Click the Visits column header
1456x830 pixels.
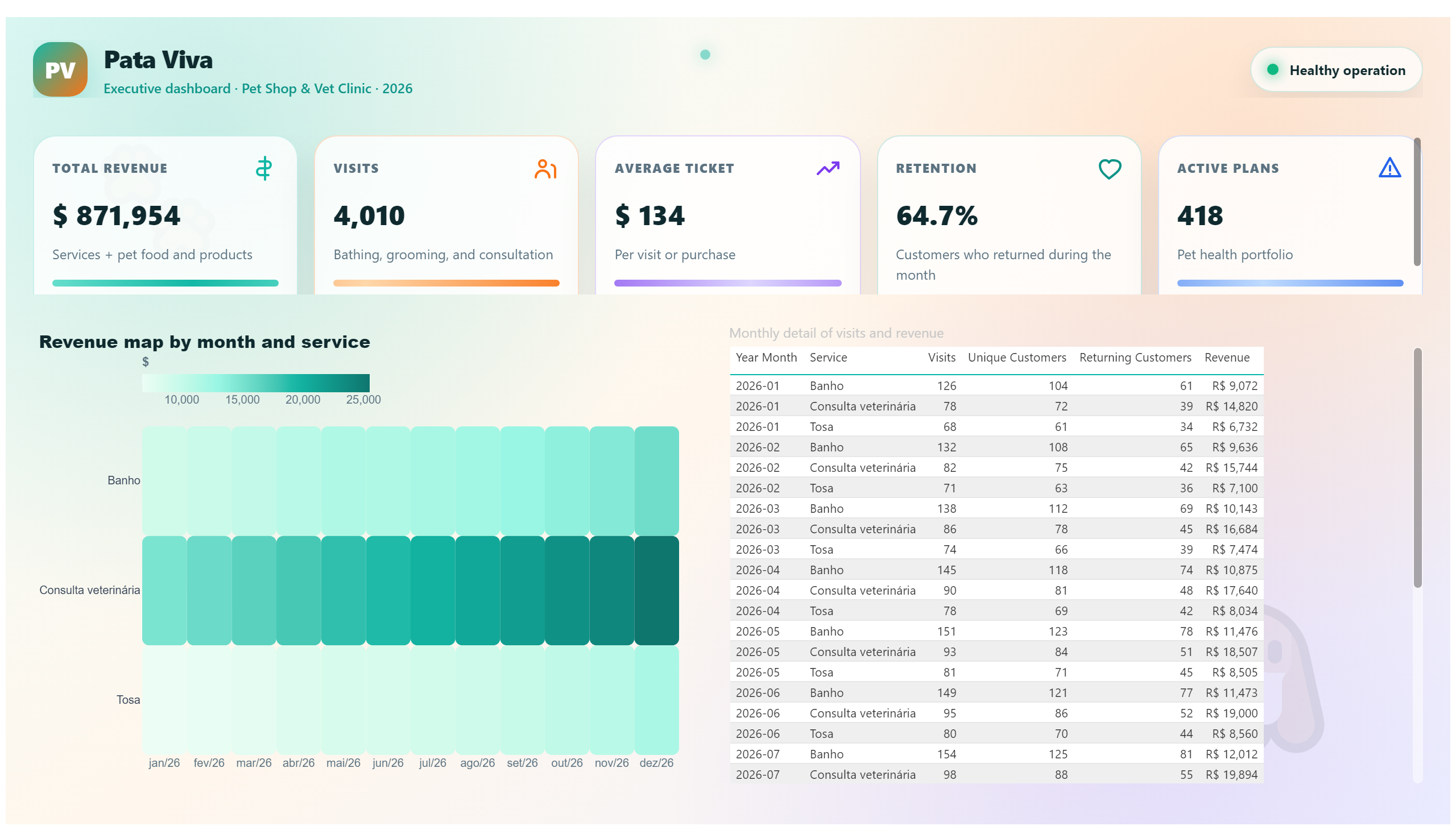[941, 358]
